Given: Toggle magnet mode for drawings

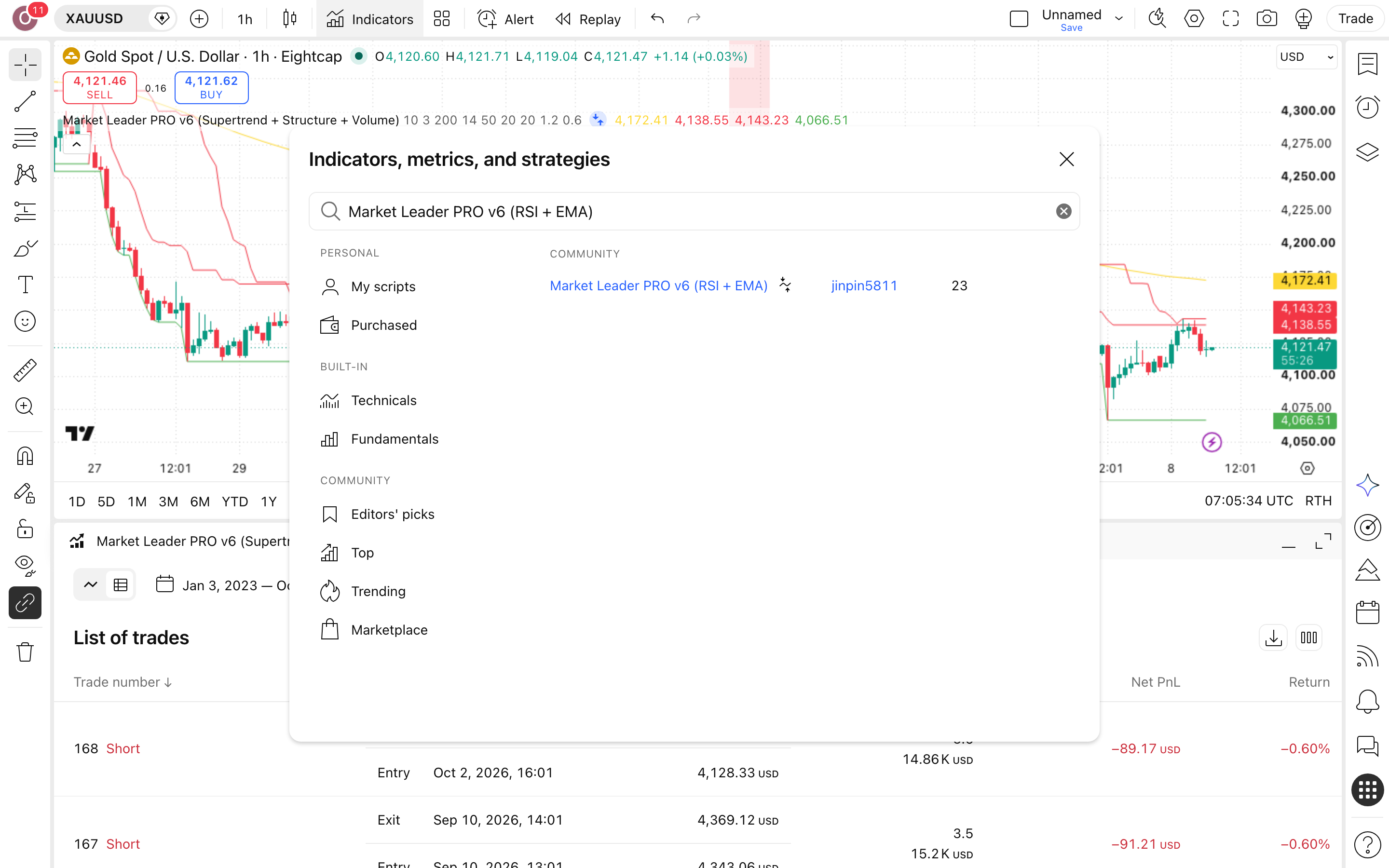Looking at the screenshot, I should coord(25,456).
